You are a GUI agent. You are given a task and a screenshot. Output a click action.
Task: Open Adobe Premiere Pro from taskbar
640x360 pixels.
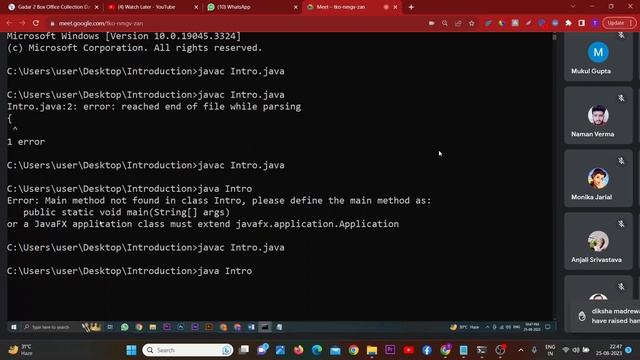click(390, 350)
